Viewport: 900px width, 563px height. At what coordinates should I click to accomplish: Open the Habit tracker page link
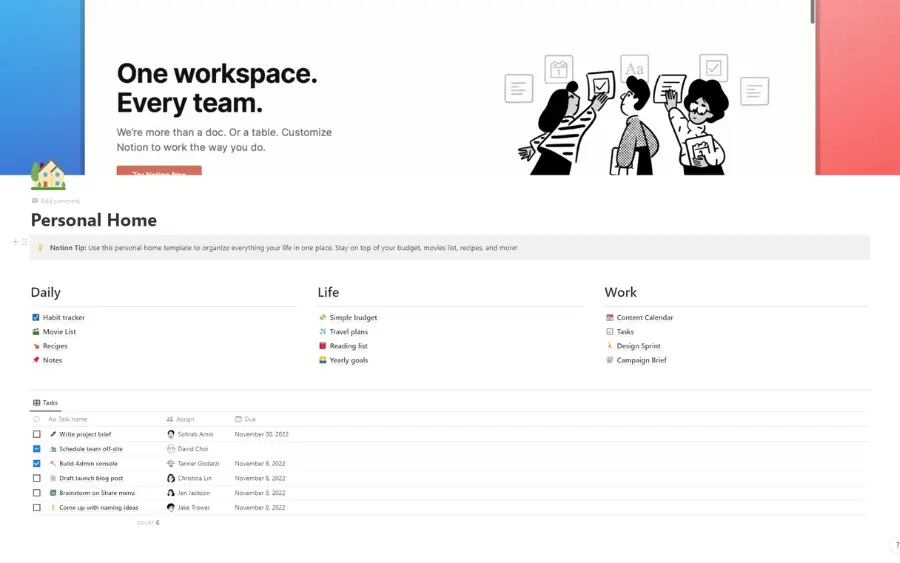coord(63,318)
